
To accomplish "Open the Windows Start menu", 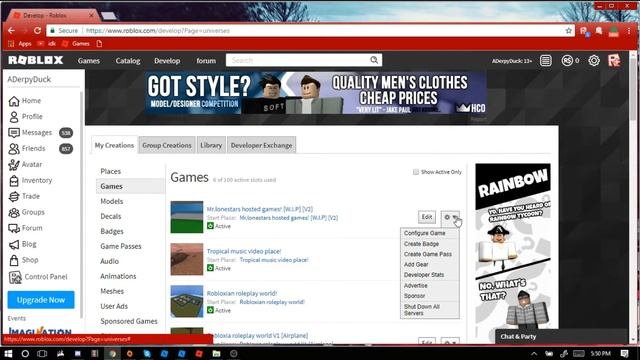I will (x=8, y=353).
